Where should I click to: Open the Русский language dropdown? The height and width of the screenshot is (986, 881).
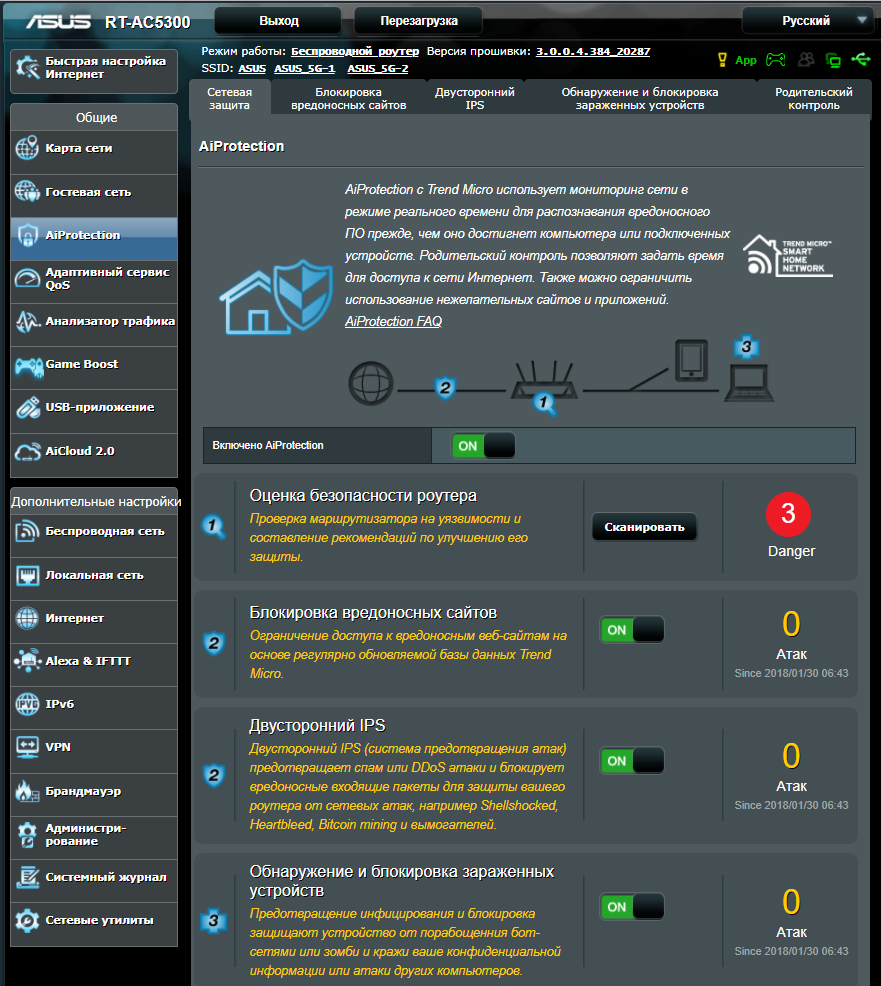pyautogui.click(x=807, y=21)
